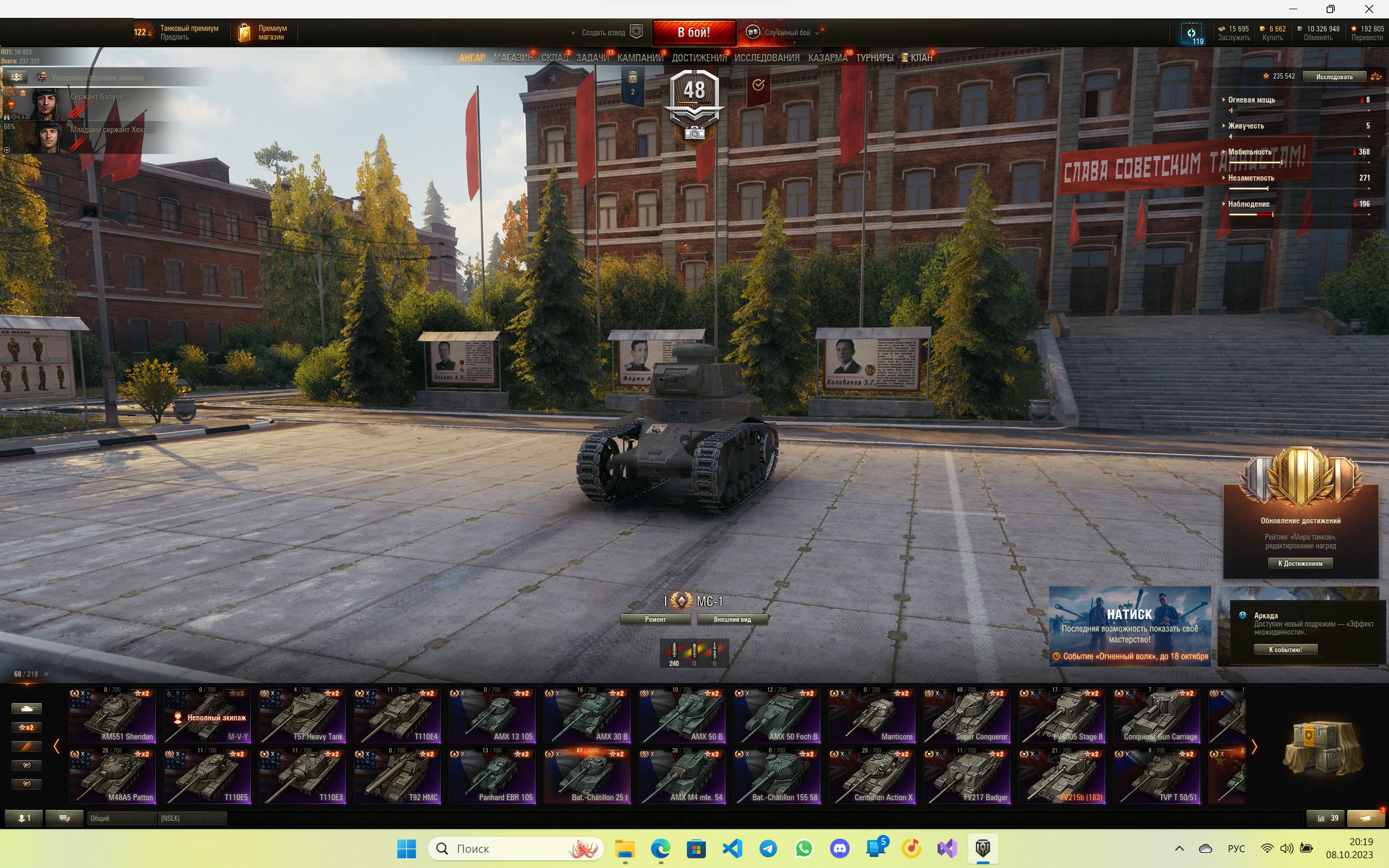This screenshot has width=1389, height=868.
Task: Switch to the СКЛАД tab
Action: pos(555,58)
